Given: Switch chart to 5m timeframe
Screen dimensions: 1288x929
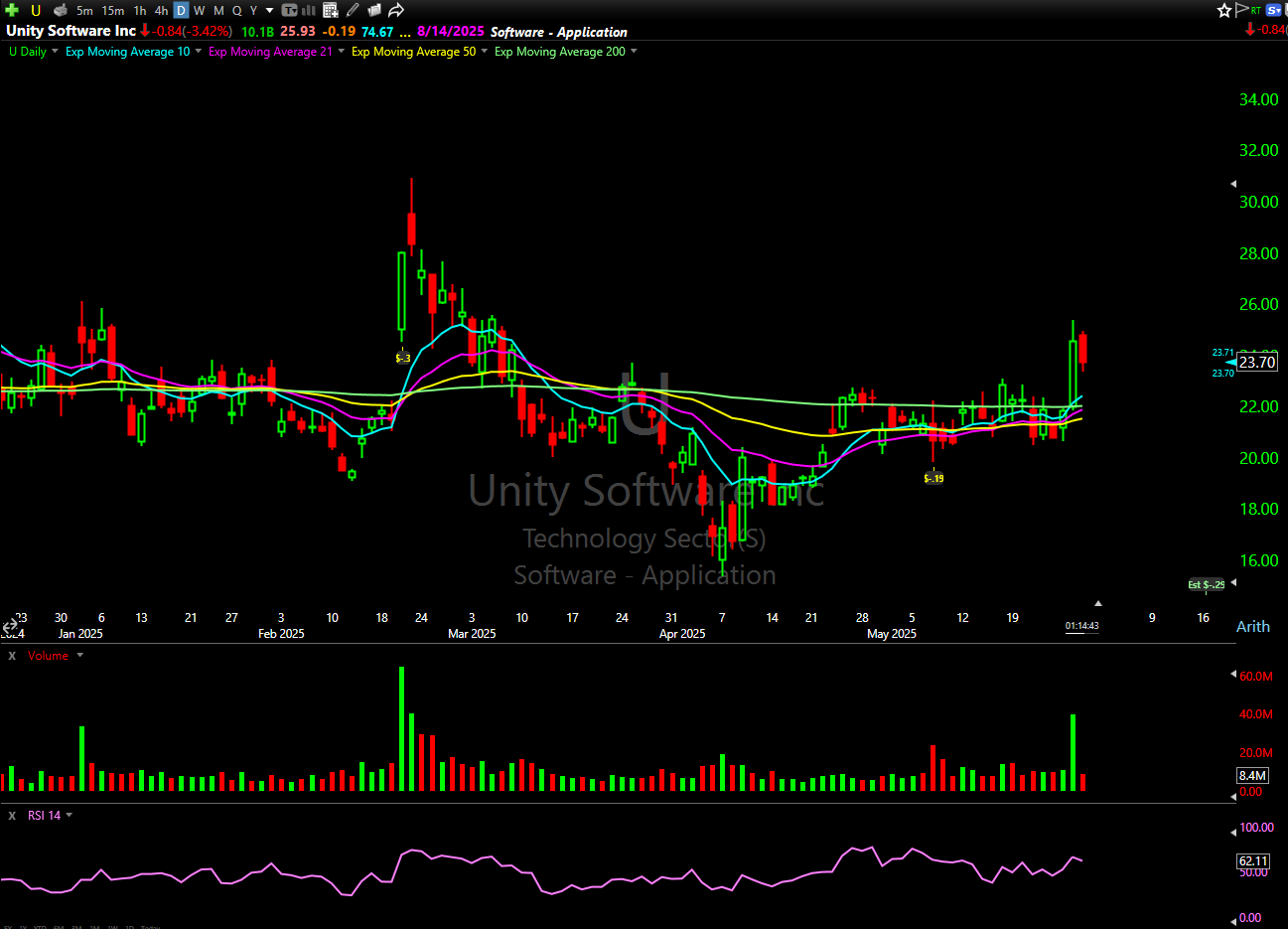Looking at the screenshot, I should [x=84, y=11].
